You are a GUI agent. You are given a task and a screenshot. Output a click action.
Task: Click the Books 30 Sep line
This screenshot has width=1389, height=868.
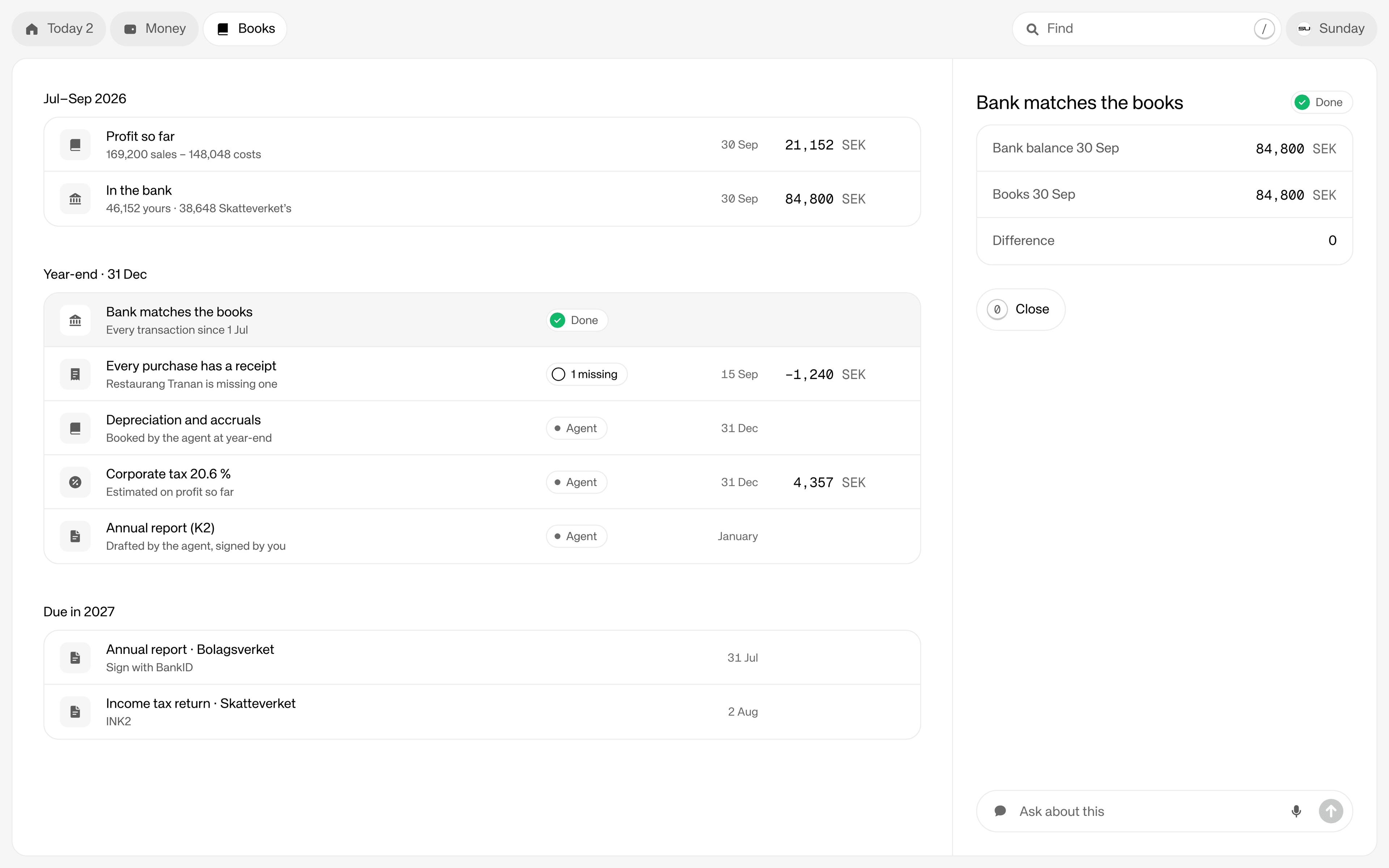tap(1164, 195)
